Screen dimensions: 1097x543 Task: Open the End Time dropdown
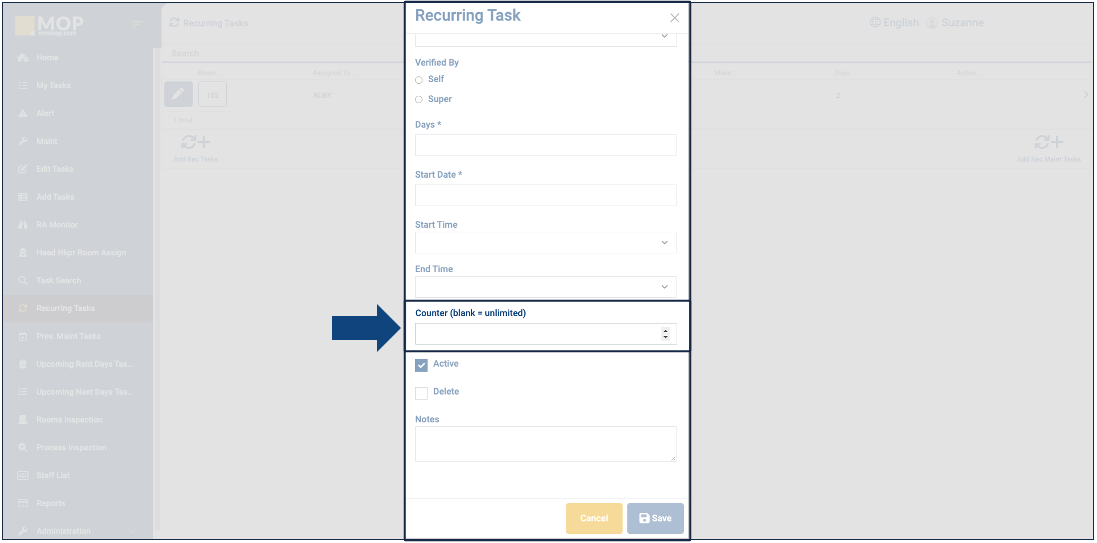click(664, 287)
